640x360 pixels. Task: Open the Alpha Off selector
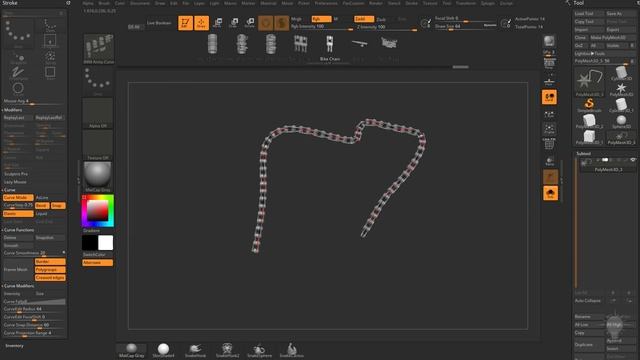pos(98,113)
